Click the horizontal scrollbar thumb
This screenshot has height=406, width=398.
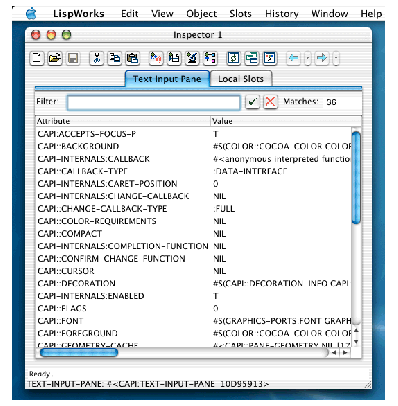[79, 352]
